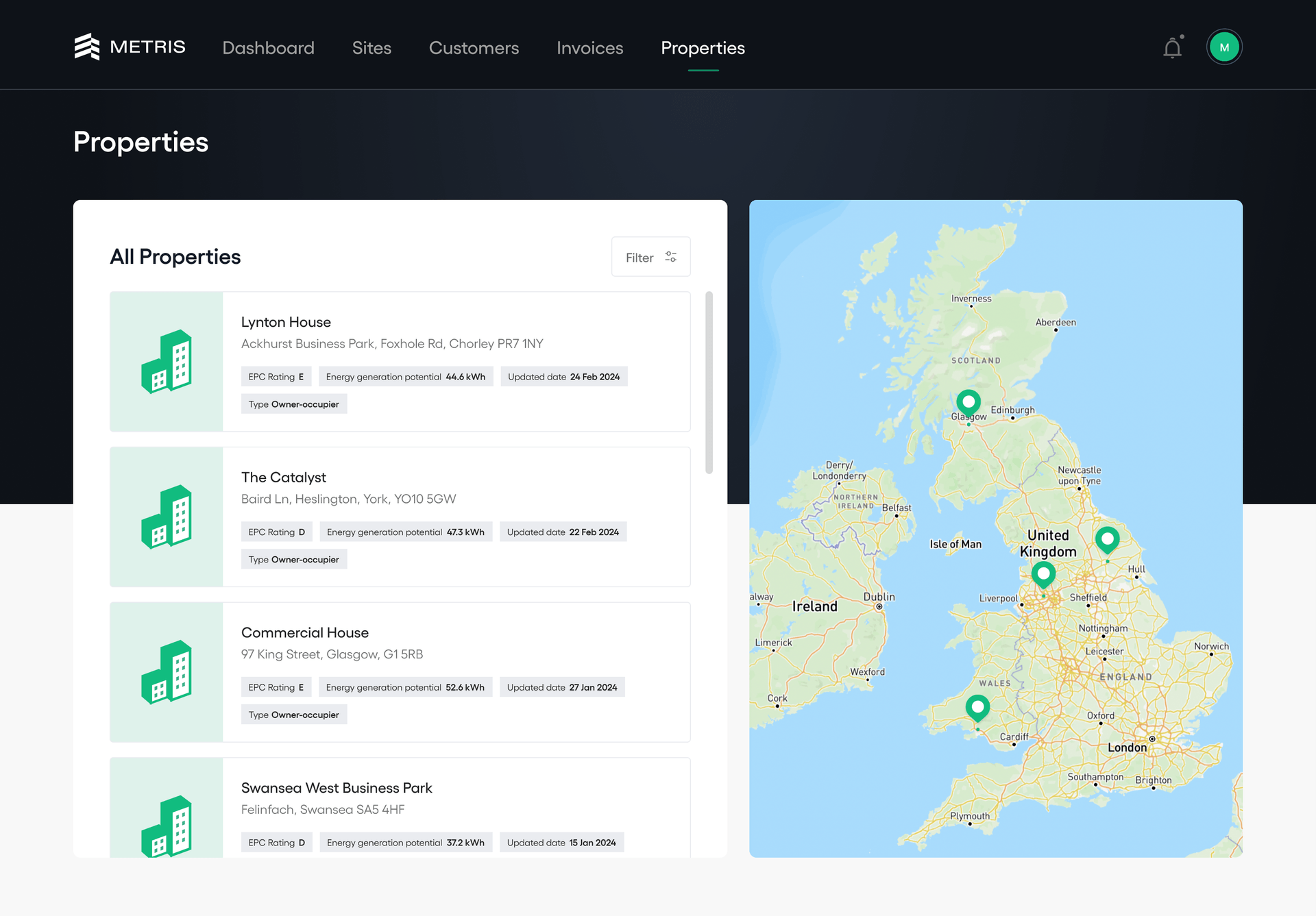
Task: Open the user avatar M menu
Action: (x=1224, y=47)
